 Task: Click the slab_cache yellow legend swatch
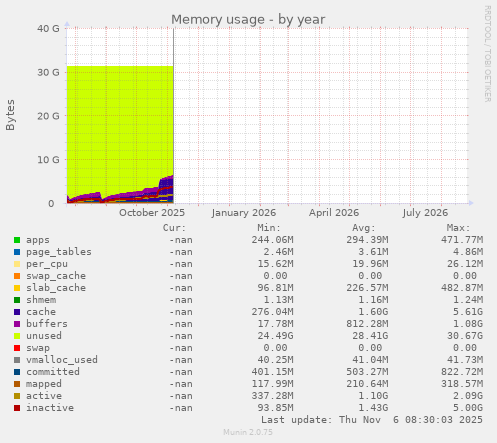(17, 288)
